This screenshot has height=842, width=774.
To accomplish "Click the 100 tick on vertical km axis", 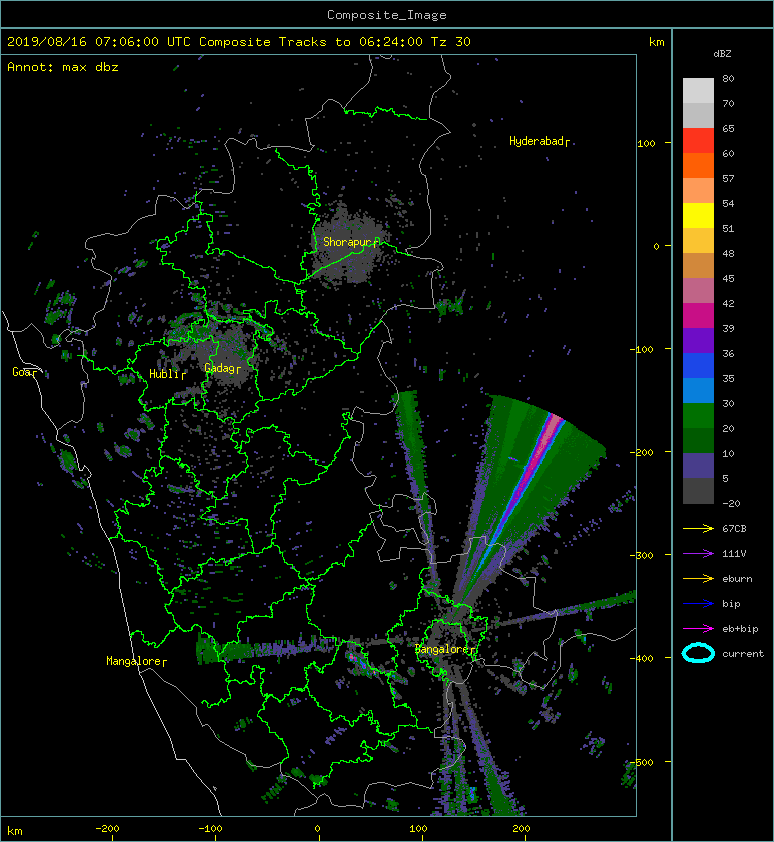I will 646,143.
